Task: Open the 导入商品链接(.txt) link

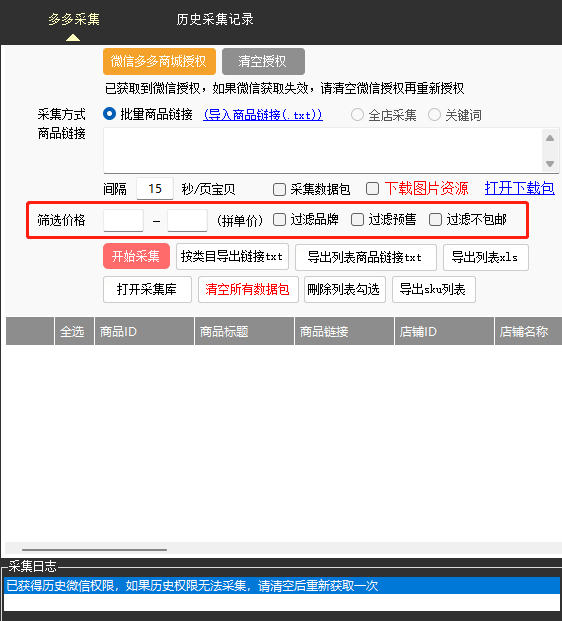Action: [263, 115]
